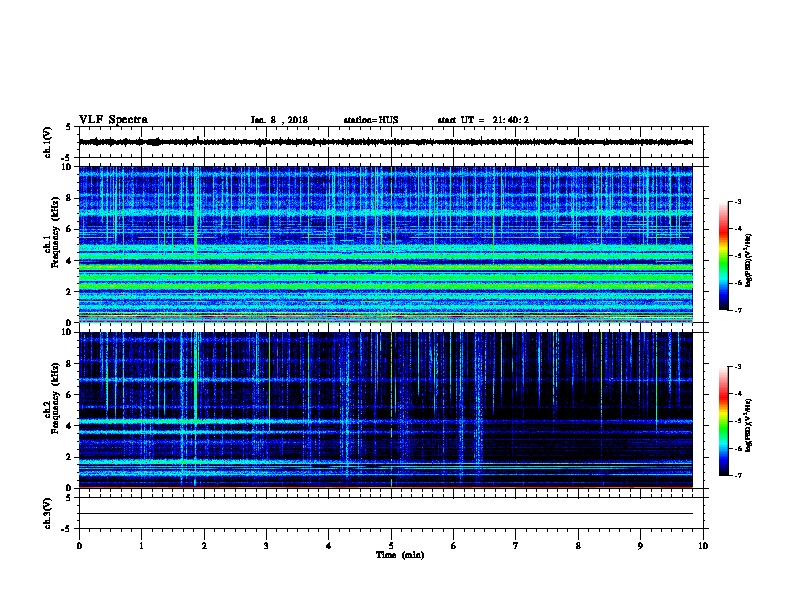
Task: Click the ch.1 spectrogram color scale bar
Action: 723,256
